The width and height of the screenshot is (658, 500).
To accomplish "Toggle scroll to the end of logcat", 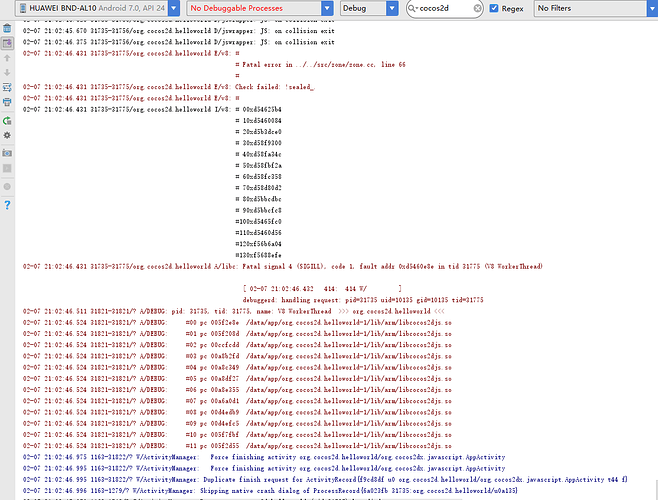I will pyautogui.click(x=7, y=43).
